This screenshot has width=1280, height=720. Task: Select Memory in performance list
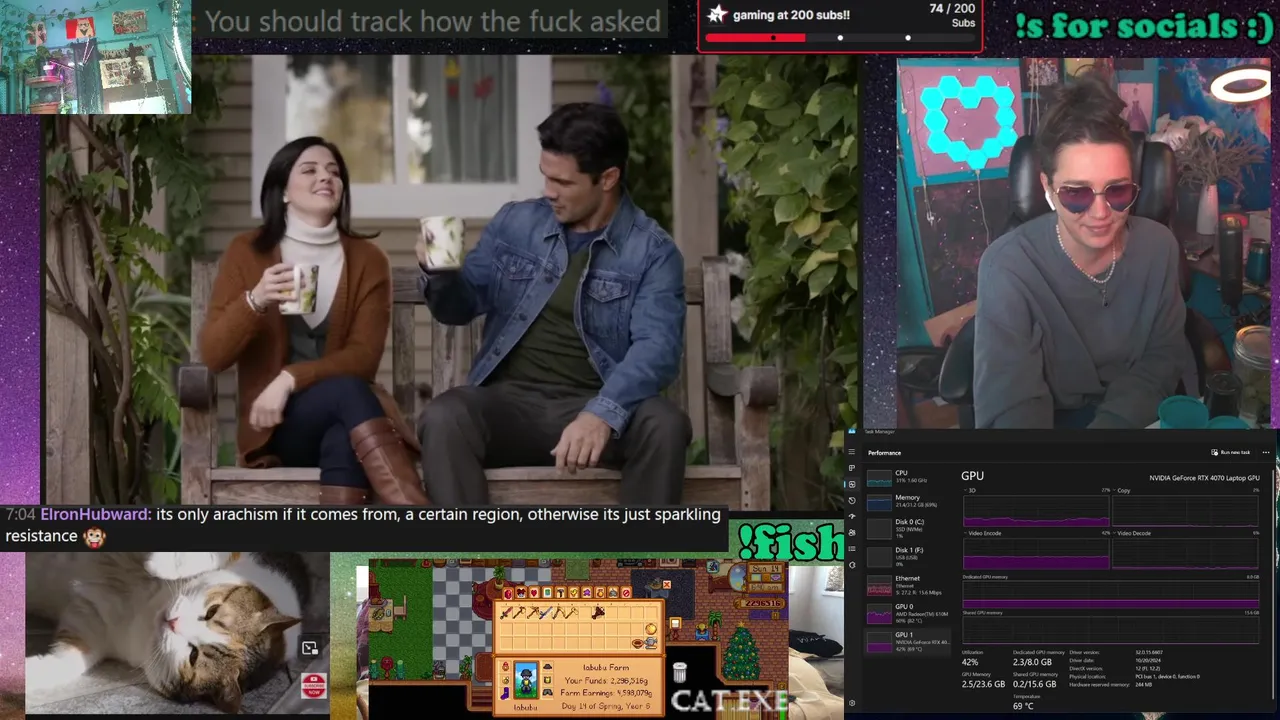click(908, 502)
